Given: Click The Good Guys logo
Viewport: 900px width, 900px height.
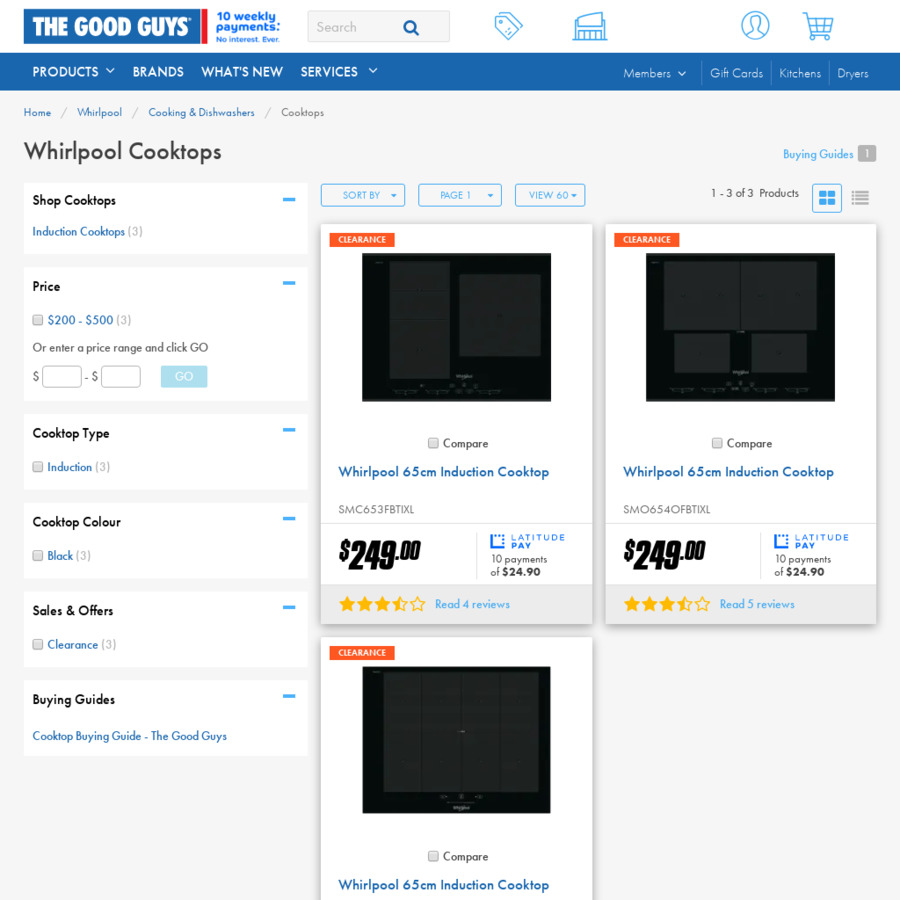Looking at the screenshot, I should click(x=115, y=26).
